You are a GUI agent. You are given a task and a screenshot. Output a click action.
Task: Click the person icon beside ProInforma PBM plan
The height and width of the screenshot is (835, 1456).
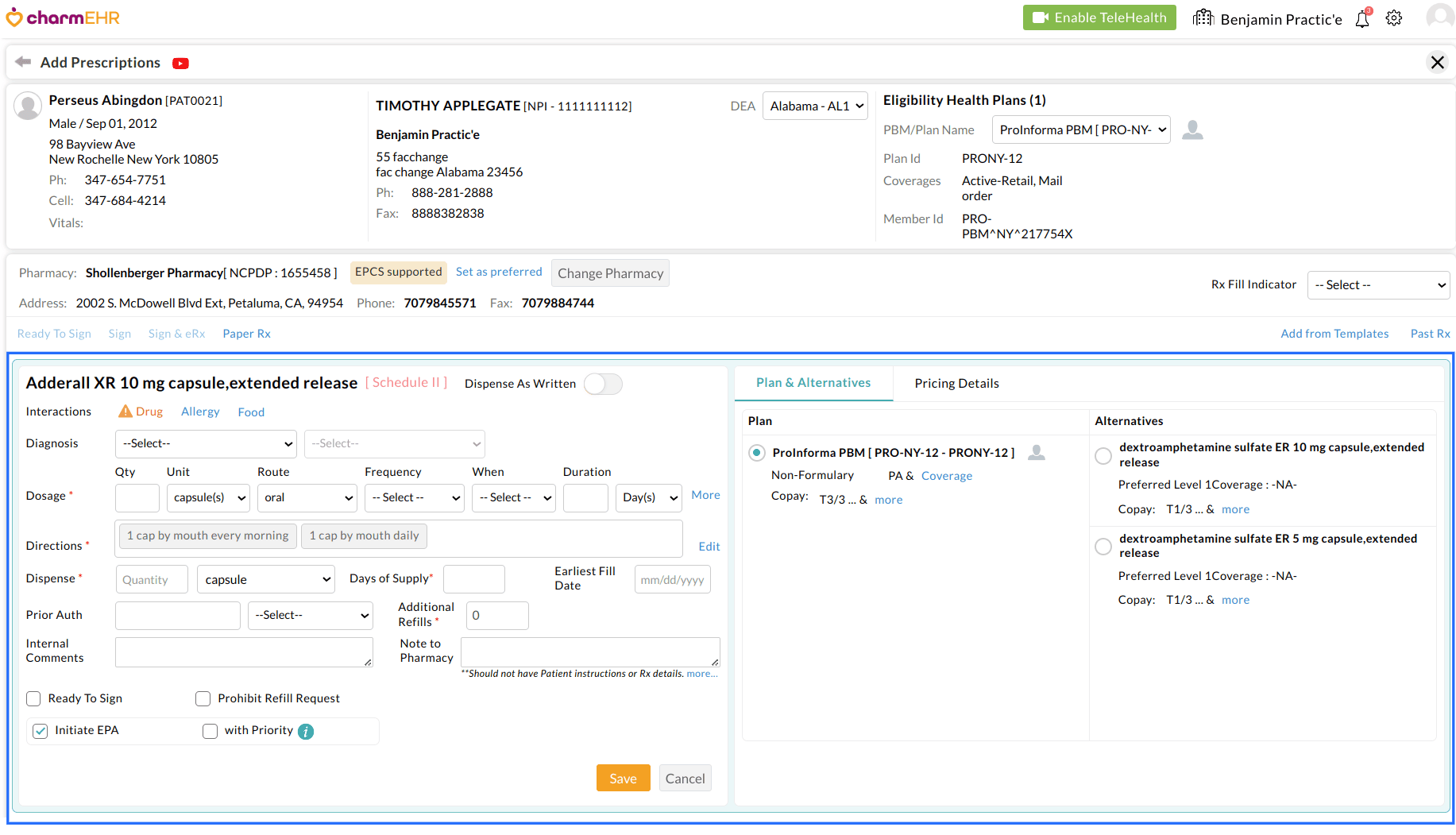1037,453
